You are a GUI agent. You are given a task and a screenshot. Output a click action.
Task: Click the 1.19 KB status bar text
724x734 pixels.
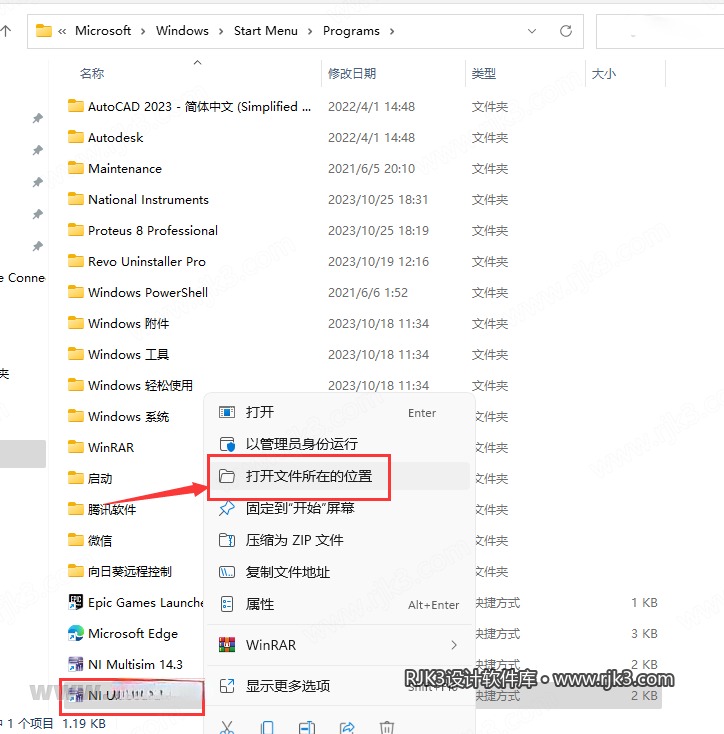coord(84,724)
